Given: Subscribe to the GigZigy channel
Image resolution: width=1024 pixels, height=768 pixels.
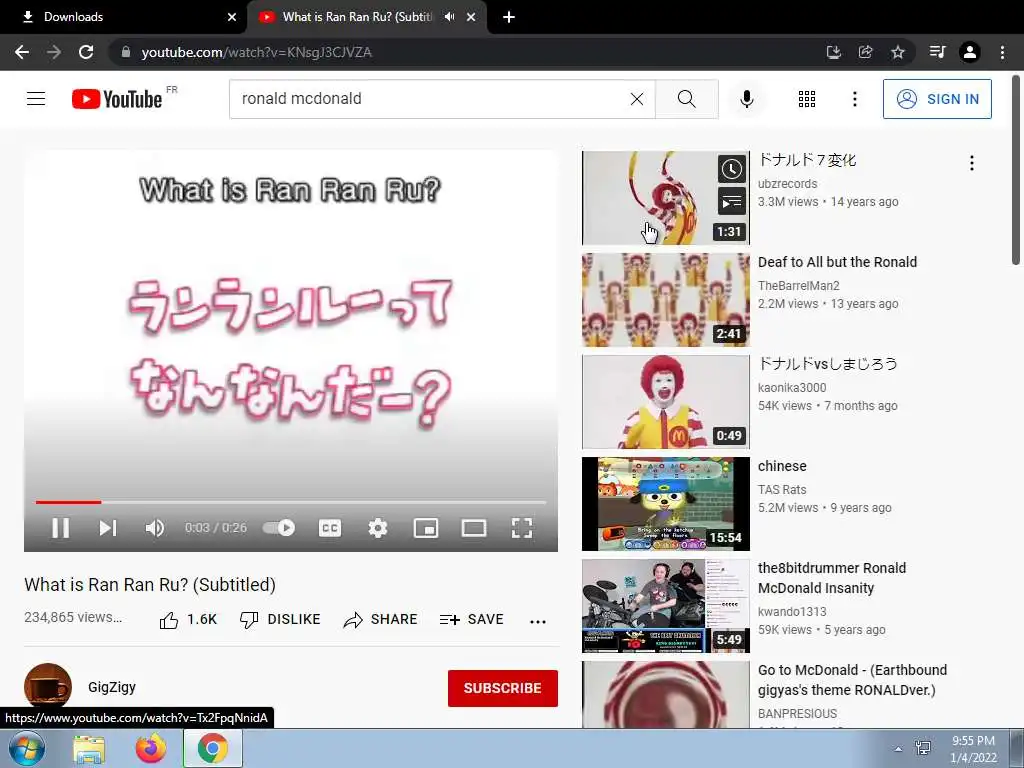Looking at the screenshot, I should (x=502, y=688).
